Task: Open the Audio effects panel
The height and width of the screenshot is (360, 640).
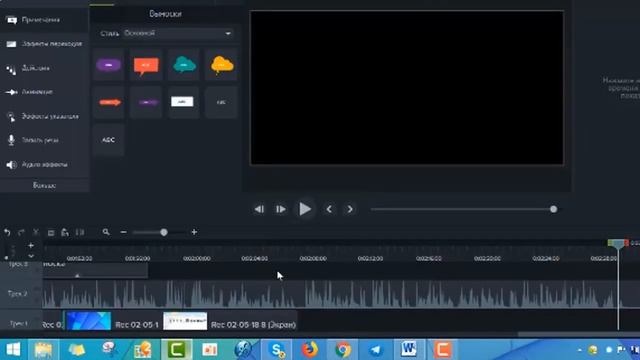Action: coord(44,164)
